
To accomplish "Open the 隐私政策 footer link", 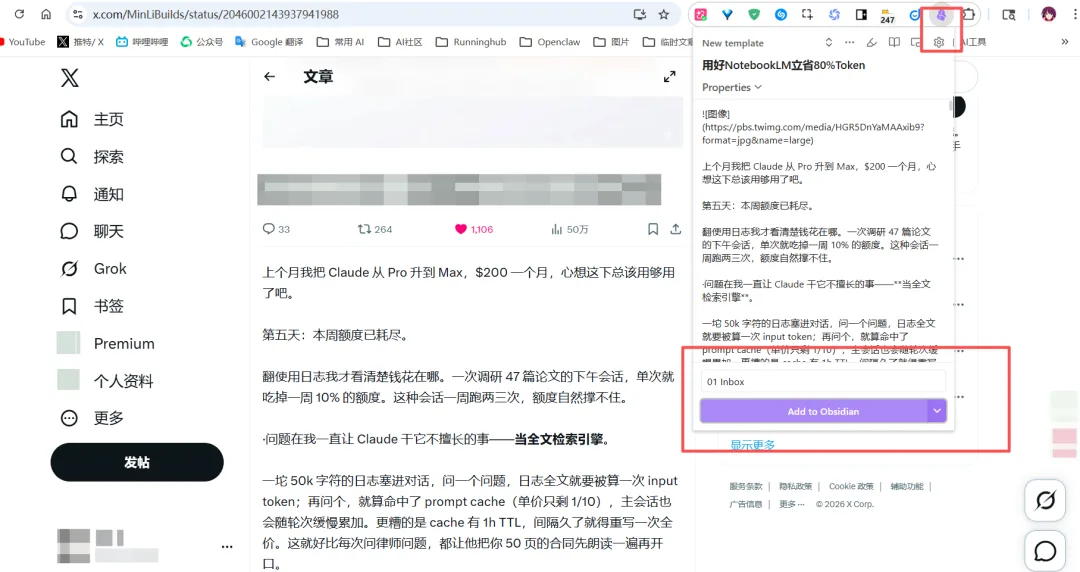I will coord(796,487).
